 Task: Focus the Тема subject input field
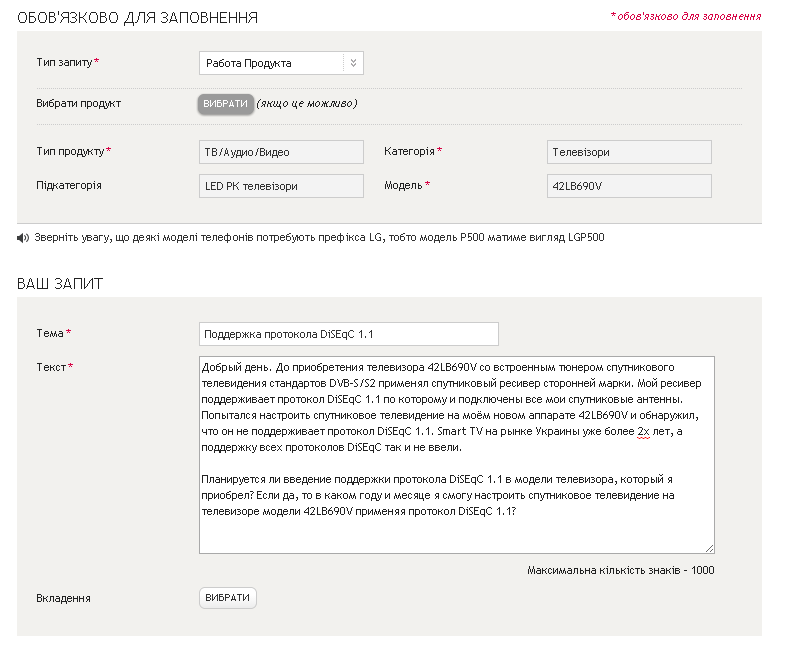point(348,334)
